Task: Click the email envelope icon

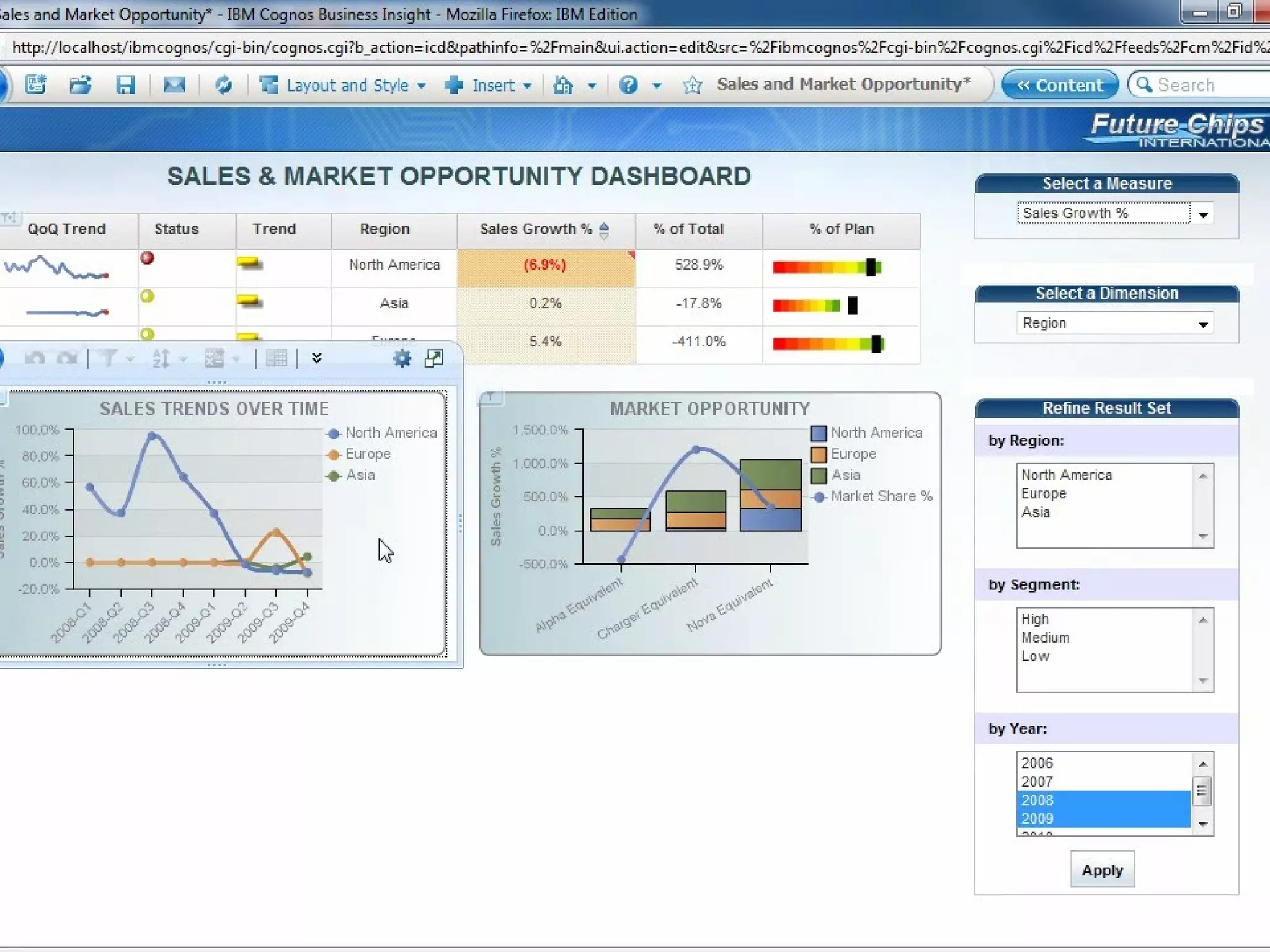Action: [174, 84]
